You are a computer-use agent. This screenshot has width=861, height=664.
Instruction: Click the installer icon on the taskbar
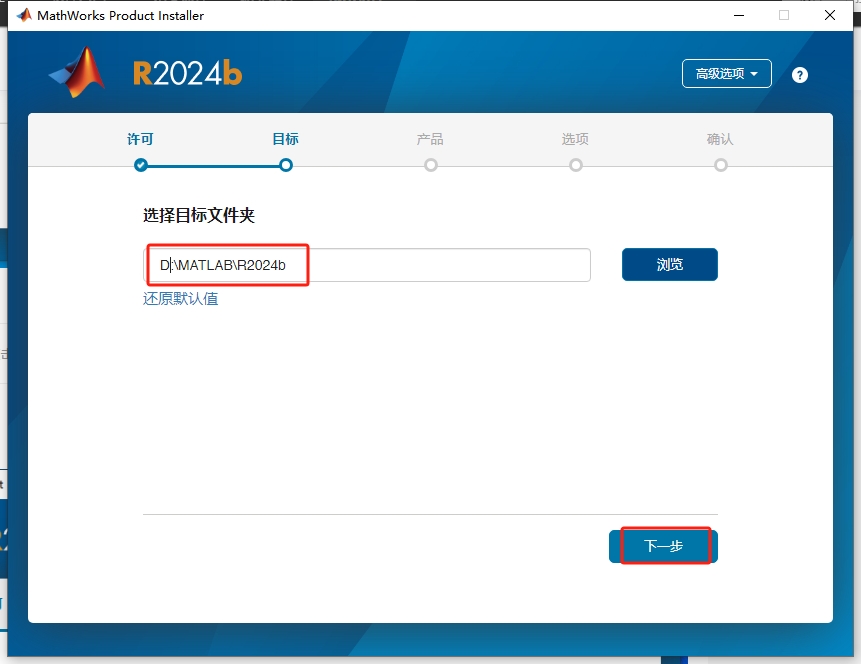pos(675,658)
